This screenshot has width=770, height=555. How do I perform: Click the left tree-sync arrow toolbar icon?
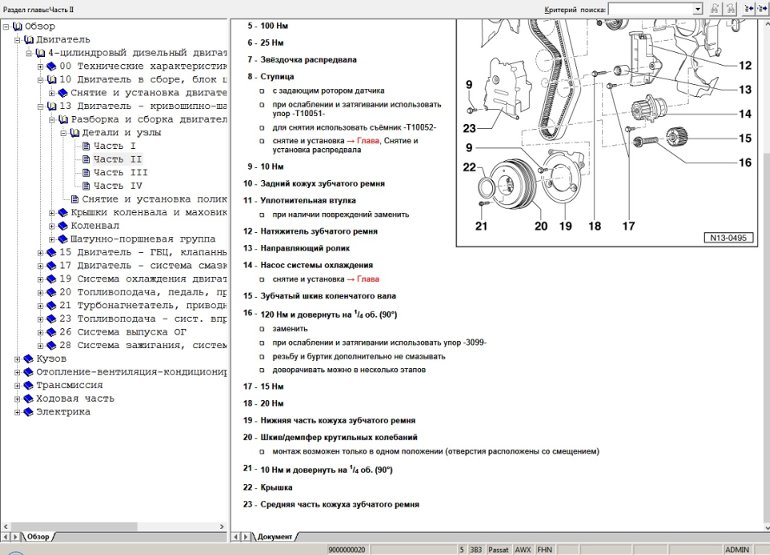(749, 9)
